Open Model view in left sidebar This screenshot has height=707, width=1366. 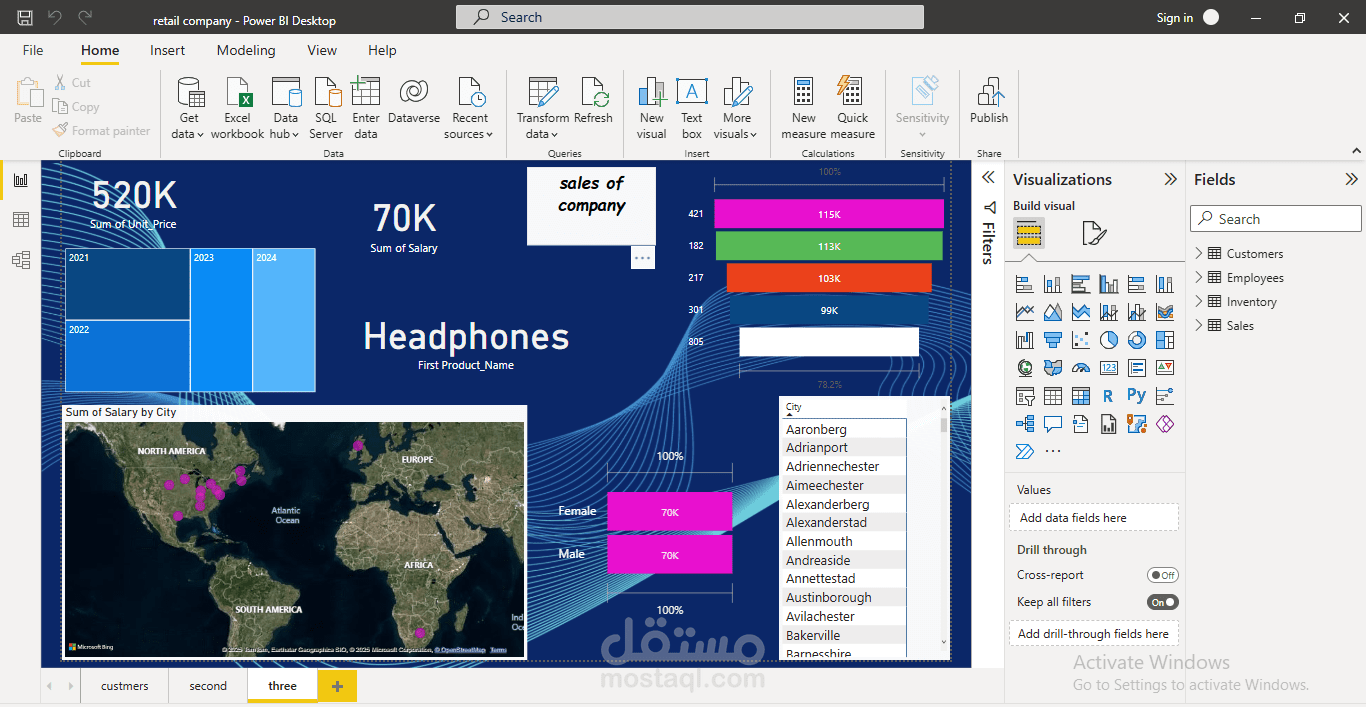pyautogui.click(x=21, y=260)
